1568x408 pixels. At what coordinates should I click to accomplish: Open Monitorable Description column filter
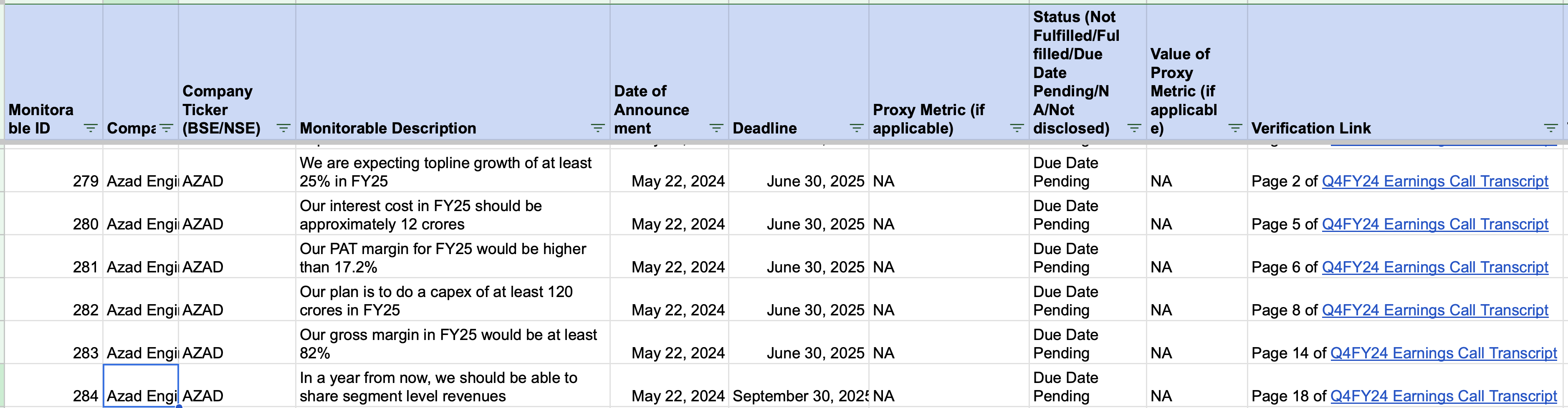coord(598,128)
